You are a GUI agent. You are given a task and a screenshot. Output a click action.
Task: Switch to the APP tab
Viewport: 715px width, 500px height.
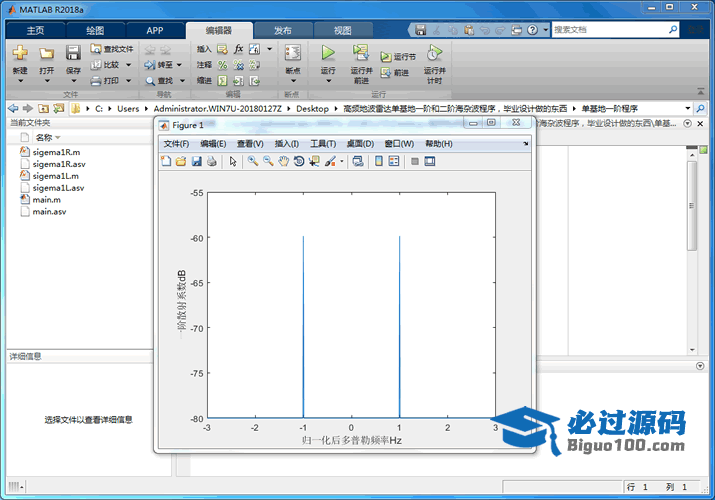click(x=155, y=30)
